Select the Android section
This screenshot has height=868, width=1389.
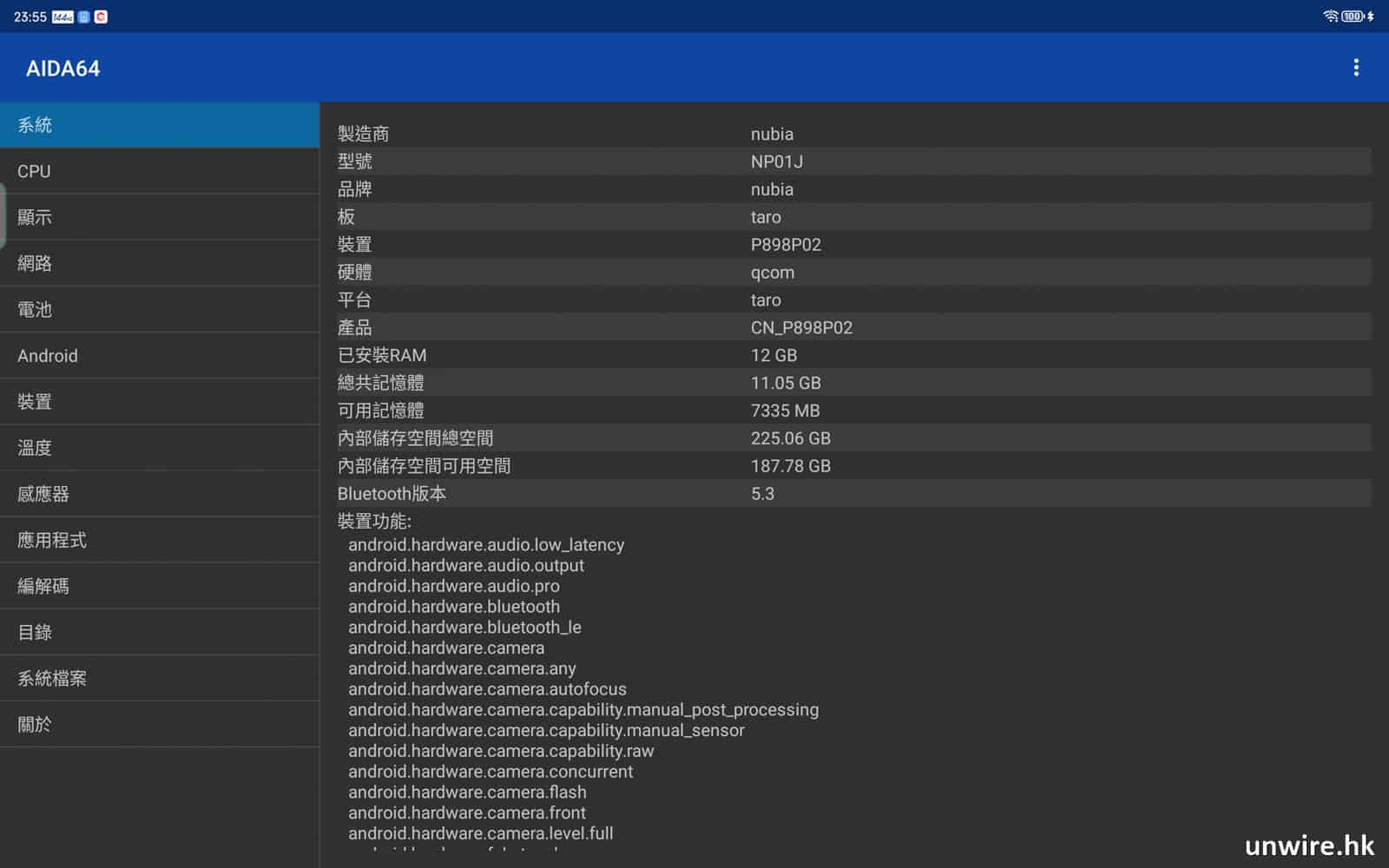[160, 356]
